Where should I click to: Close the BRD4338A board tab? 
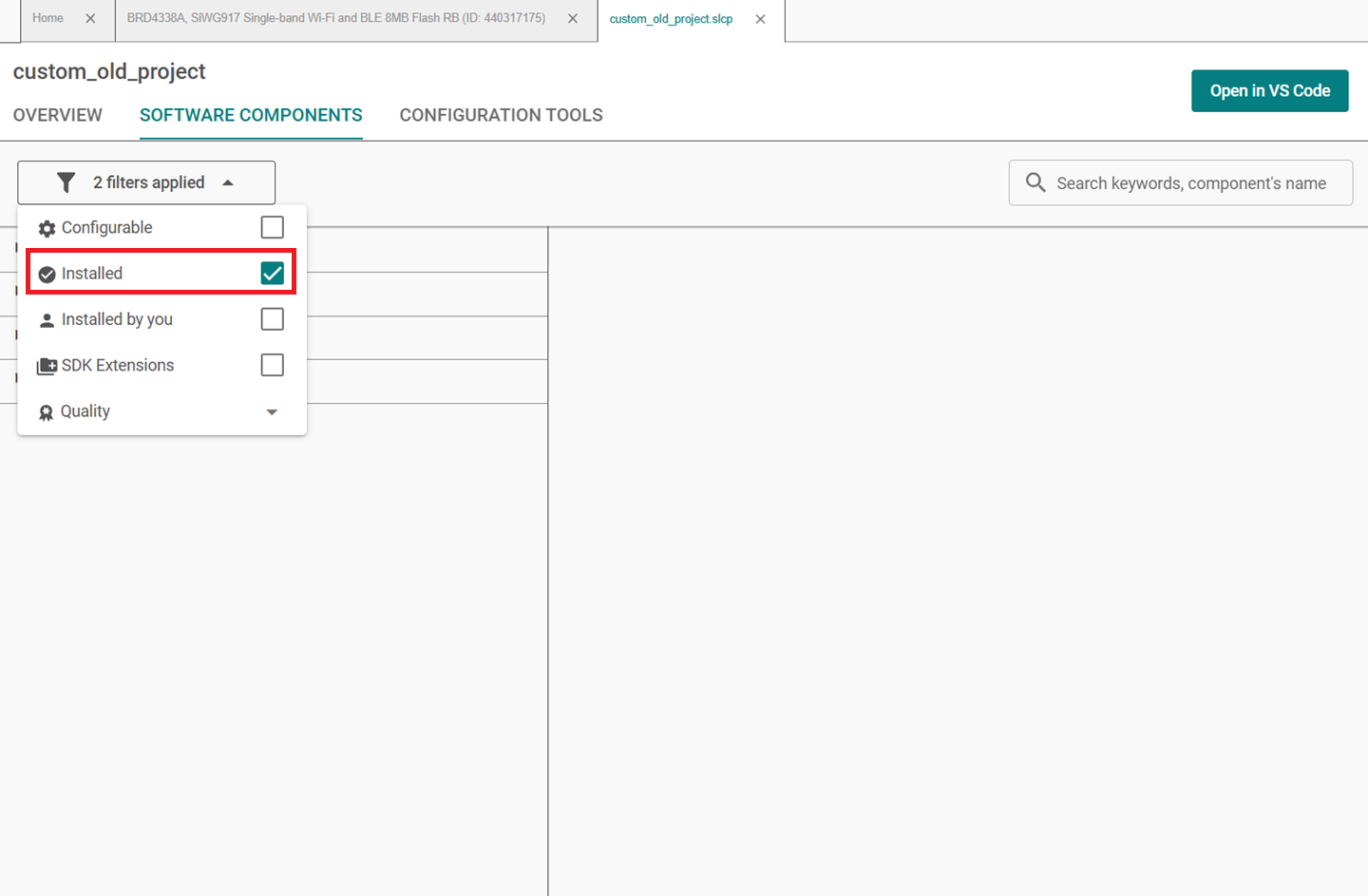(x=573, y=19)
